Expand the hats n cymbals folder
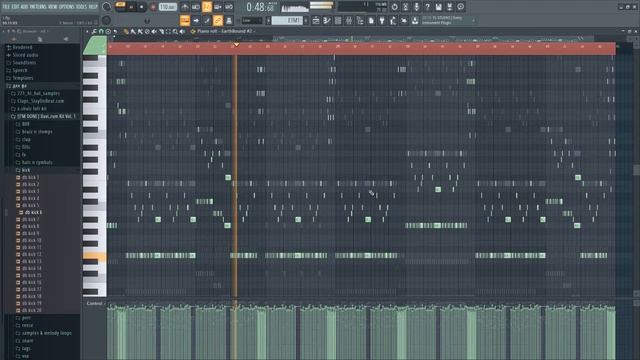The width and height of the screenshot is (640, 360). tap(37, 162)
